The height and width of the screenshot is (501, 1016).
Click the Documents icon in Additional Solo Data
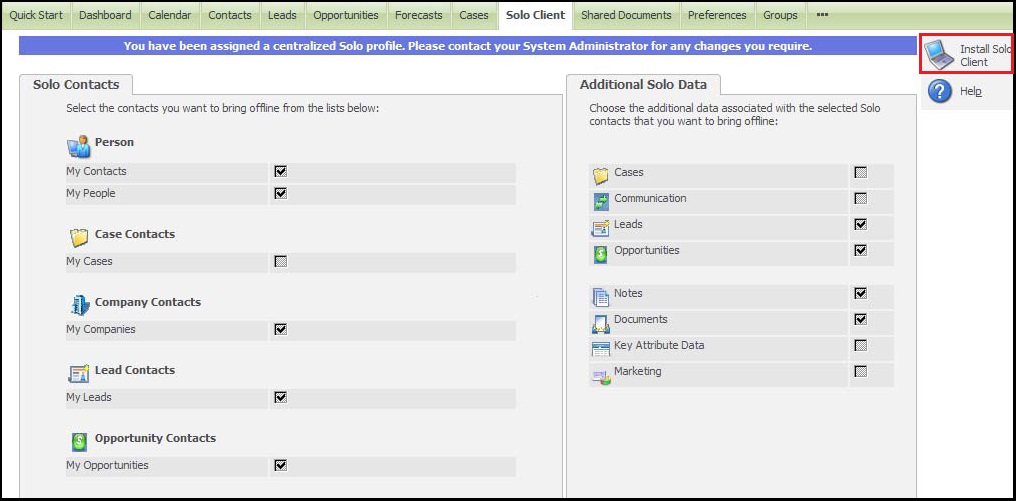(600, 323)
